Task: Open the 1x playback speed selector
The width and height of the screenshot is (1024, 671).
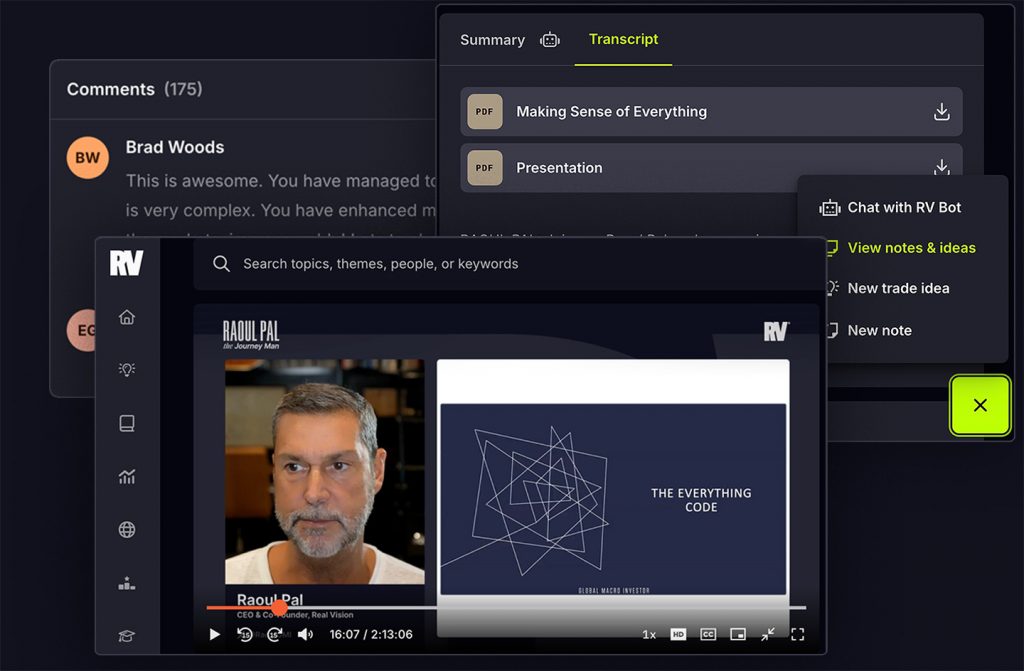Action: click(x=650, y=634)
